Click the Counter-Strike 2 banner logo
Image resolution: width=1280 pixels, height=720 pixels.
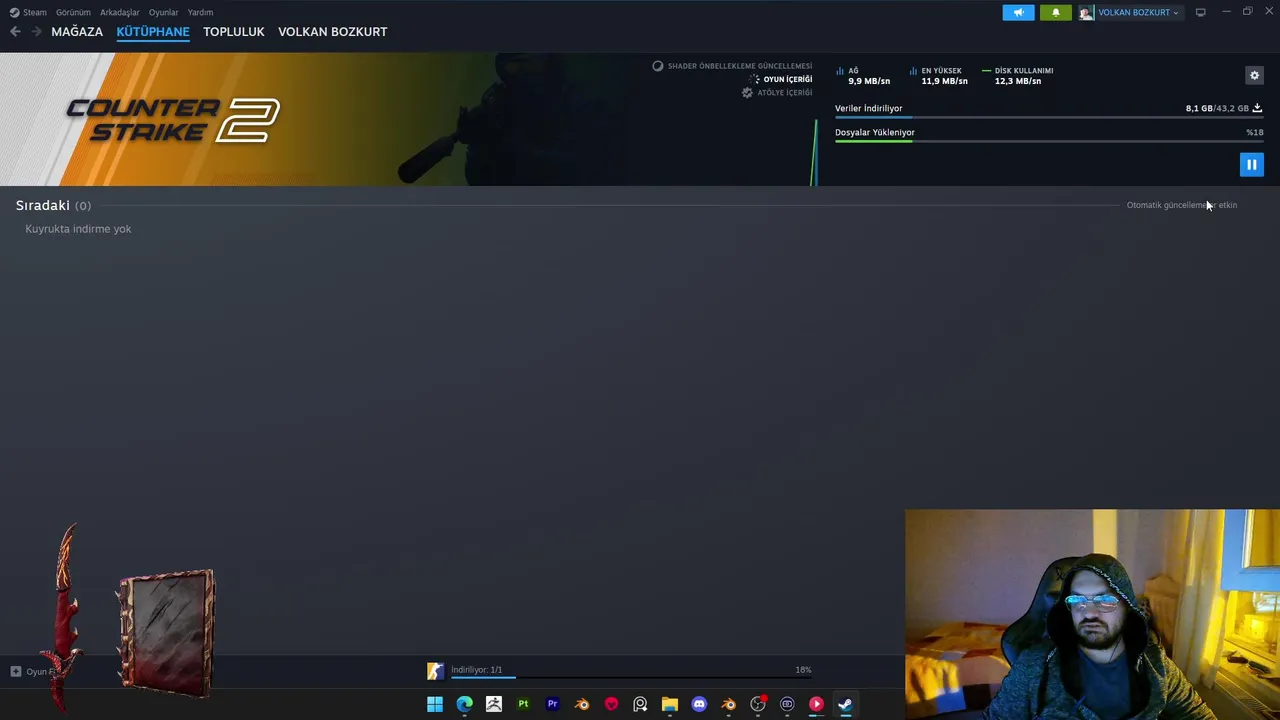click(x=173, y=119)
